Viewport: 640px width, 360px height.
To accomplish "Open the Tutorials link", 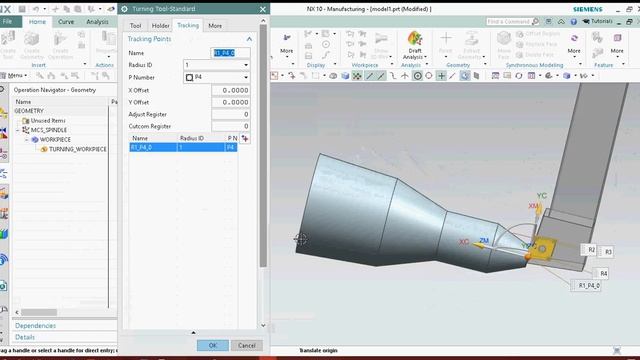I will [x=598, y=21].
